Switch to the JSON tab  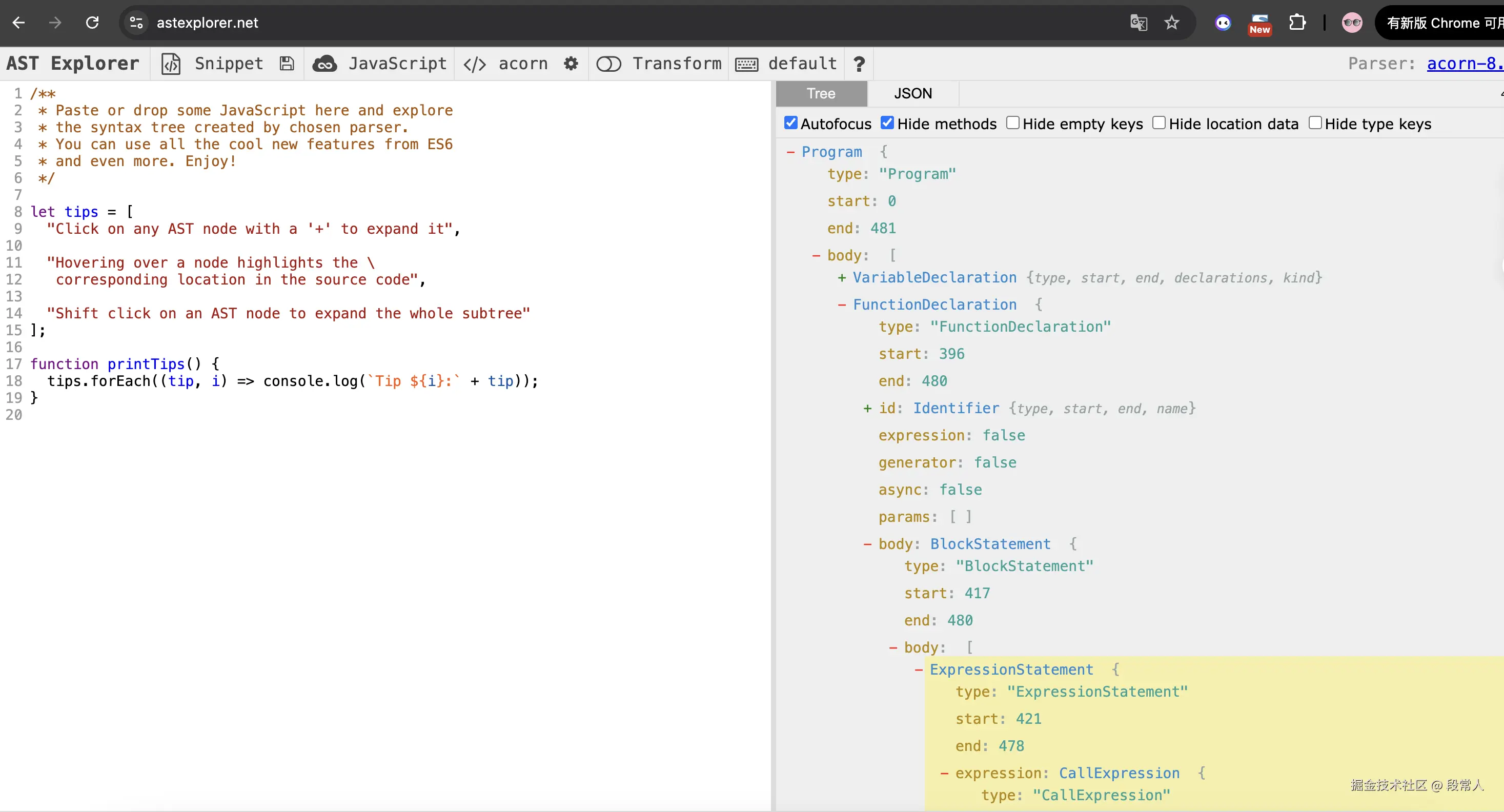pos(912,93)
